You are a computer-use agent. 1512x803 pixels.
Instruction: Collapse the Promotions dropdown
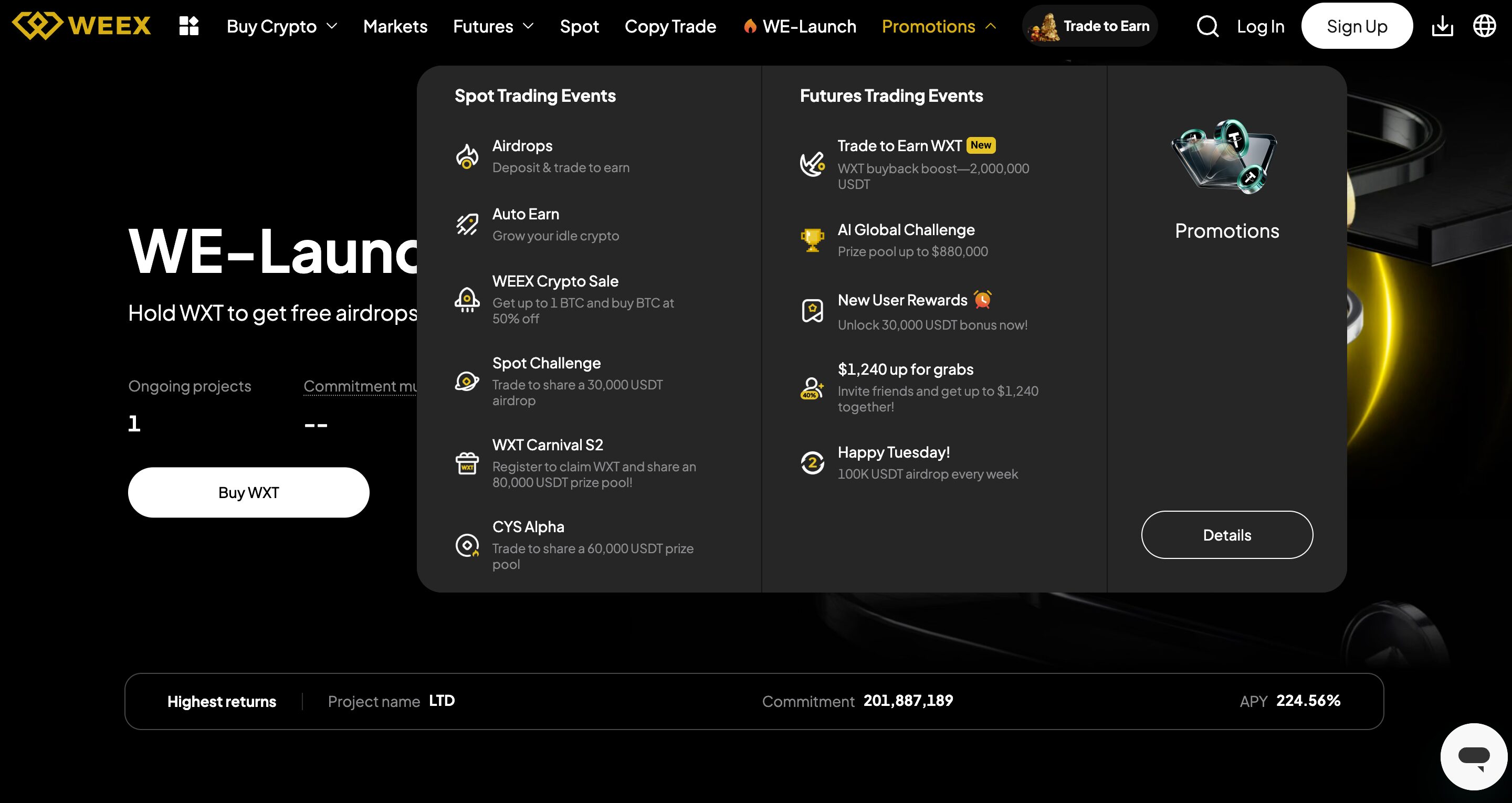(939, 26)
